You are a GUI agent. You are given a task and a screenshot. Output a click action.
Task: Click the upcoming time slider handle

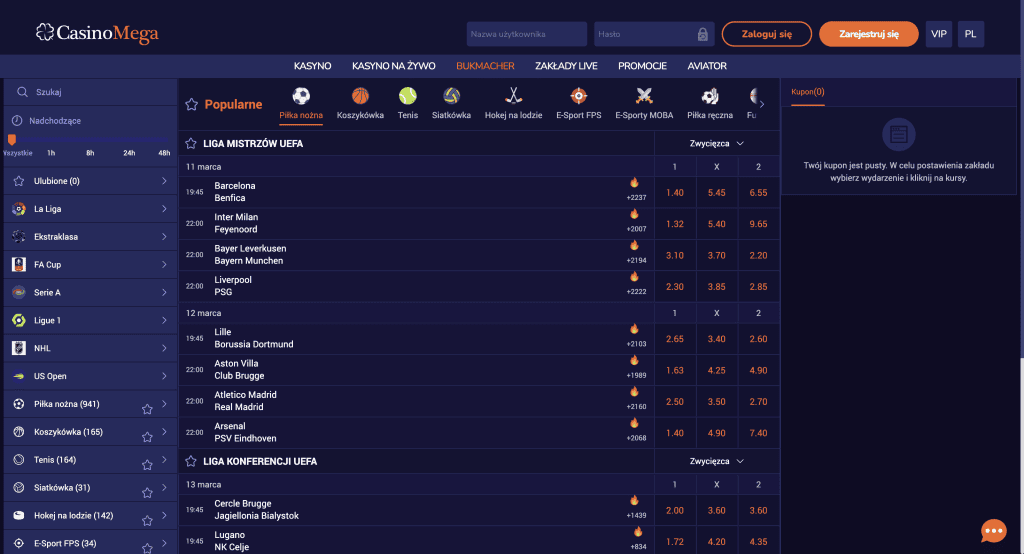pos(12,139)
